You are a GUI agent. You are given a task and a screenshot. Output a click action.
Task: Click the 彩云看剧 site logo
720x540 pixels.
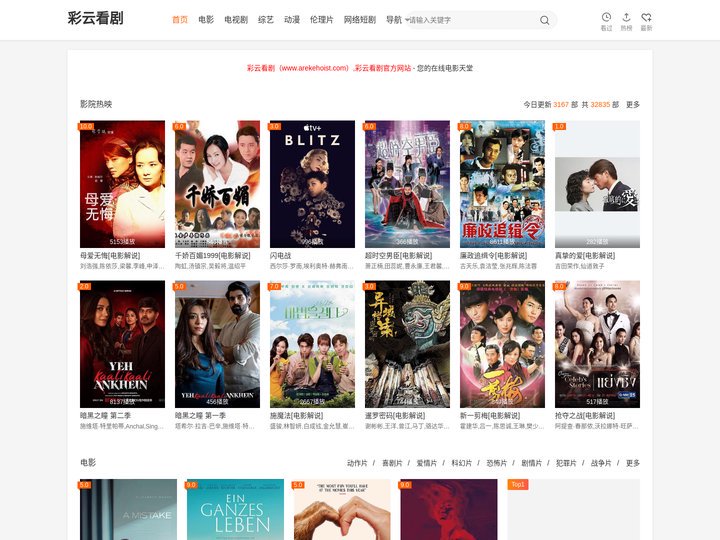pos(95,19)
